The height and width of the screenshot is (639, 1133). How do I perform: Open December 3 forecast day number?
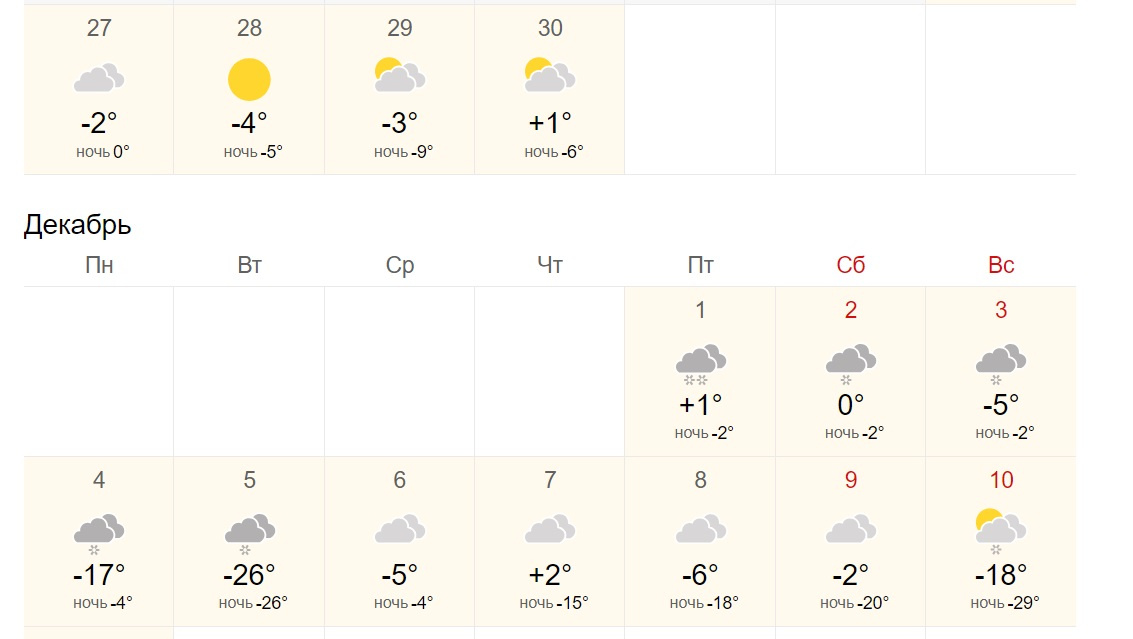(x=1001, y=310)
